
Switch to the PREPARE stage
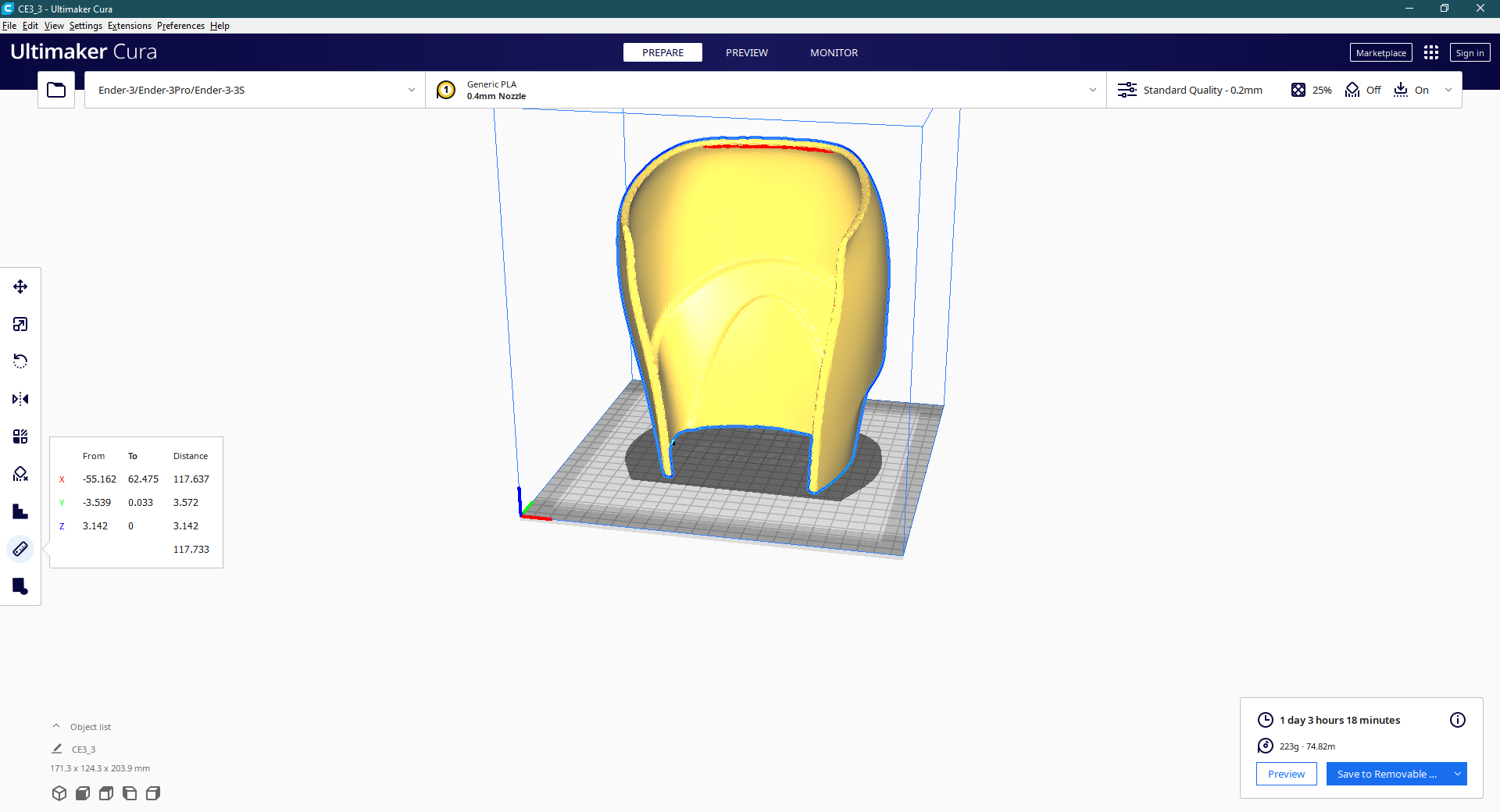[662, 52]
